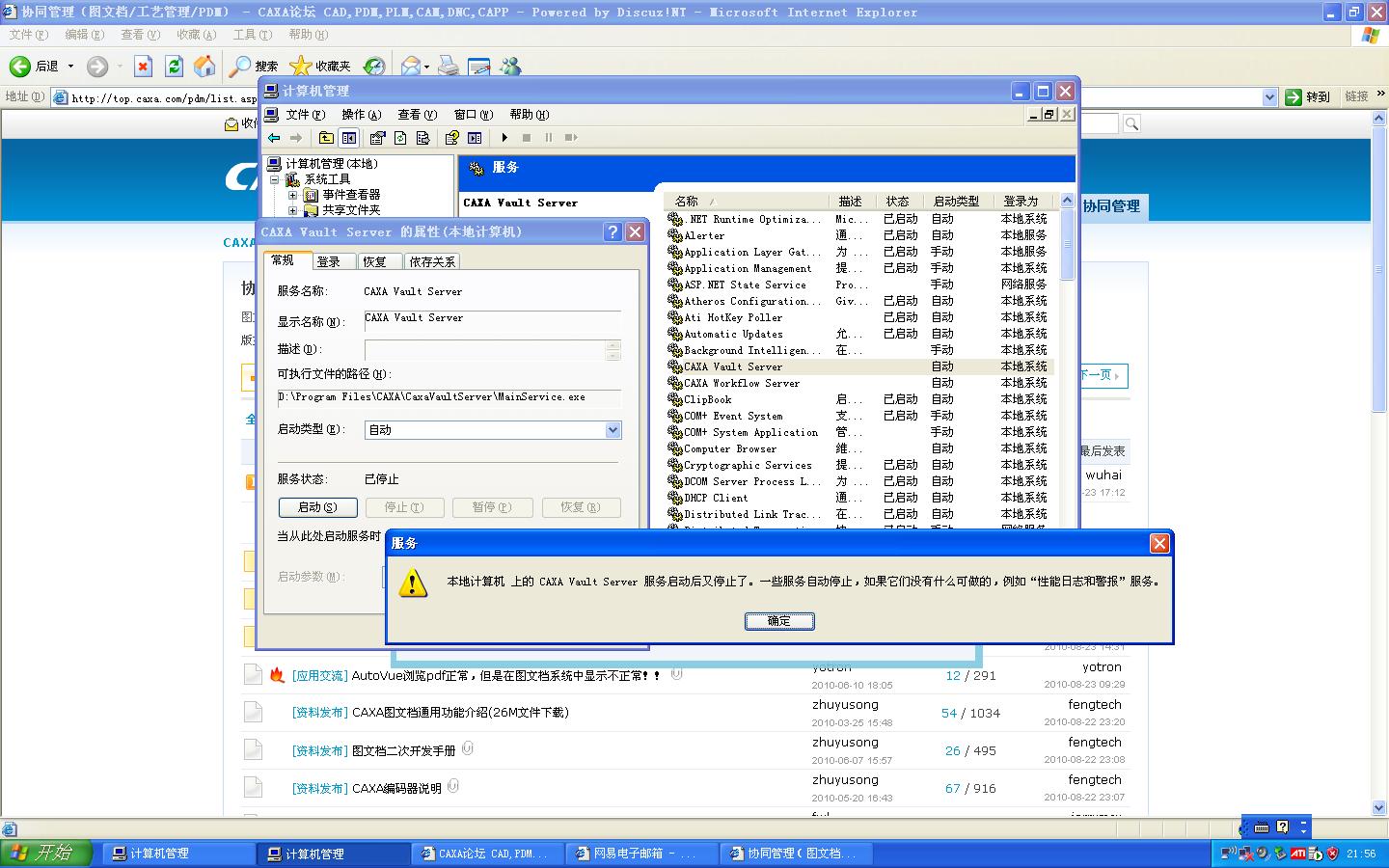The height and width of the screenshot is (868, 1389).
Task: Toggle MMC show/hide console tree icon
Action: click(348, 138)
